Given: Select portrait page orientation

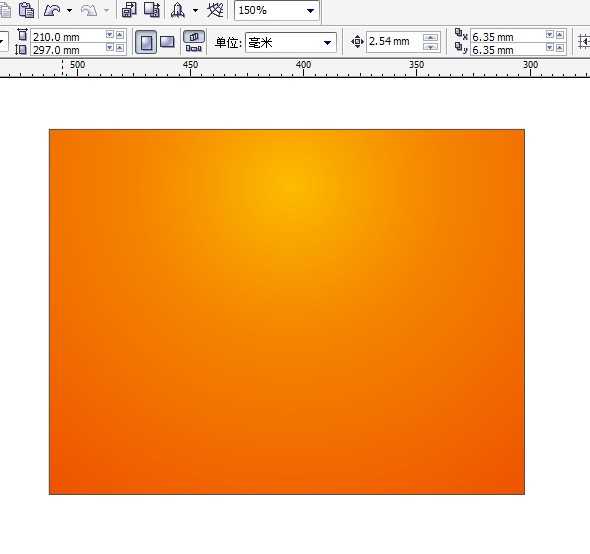Looking at the screenshot, I should coord(146,42).
